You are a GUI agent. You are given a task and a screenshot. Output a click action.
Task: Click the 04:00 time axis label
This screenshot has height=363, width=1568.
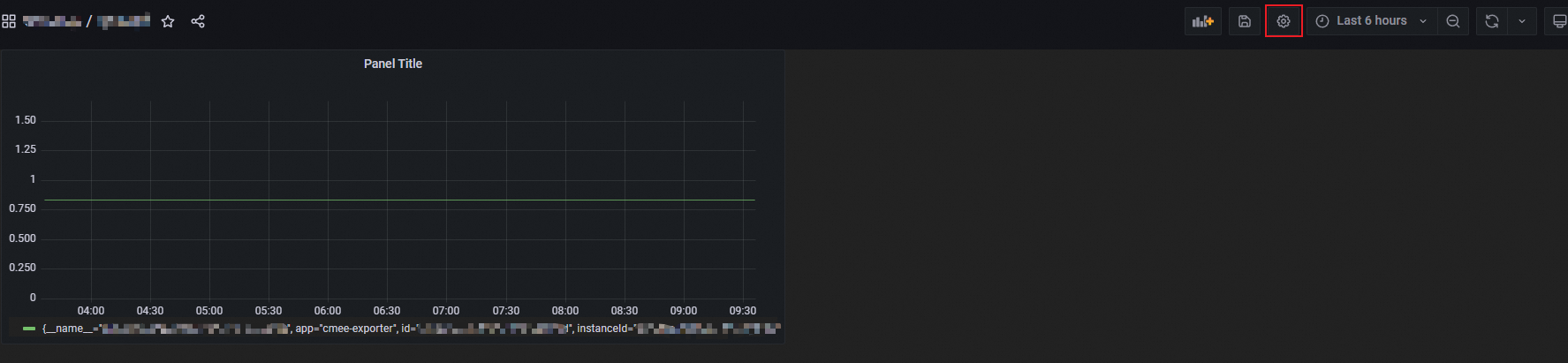tap(91, 311)
